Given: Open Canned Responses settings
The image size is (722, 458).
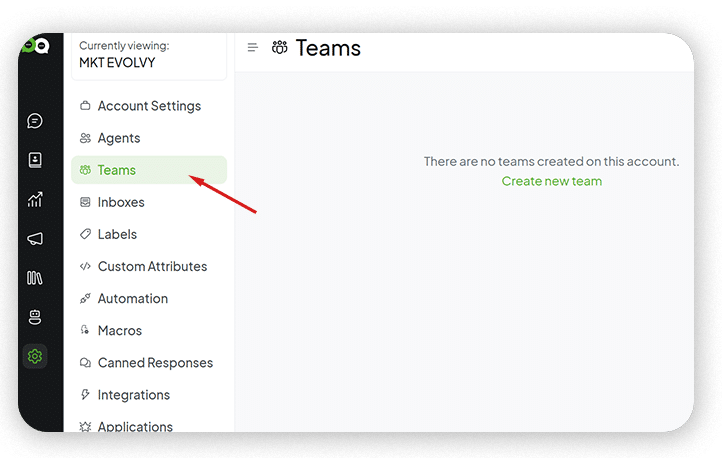Looking at the screenshot, I should point(154,362).
